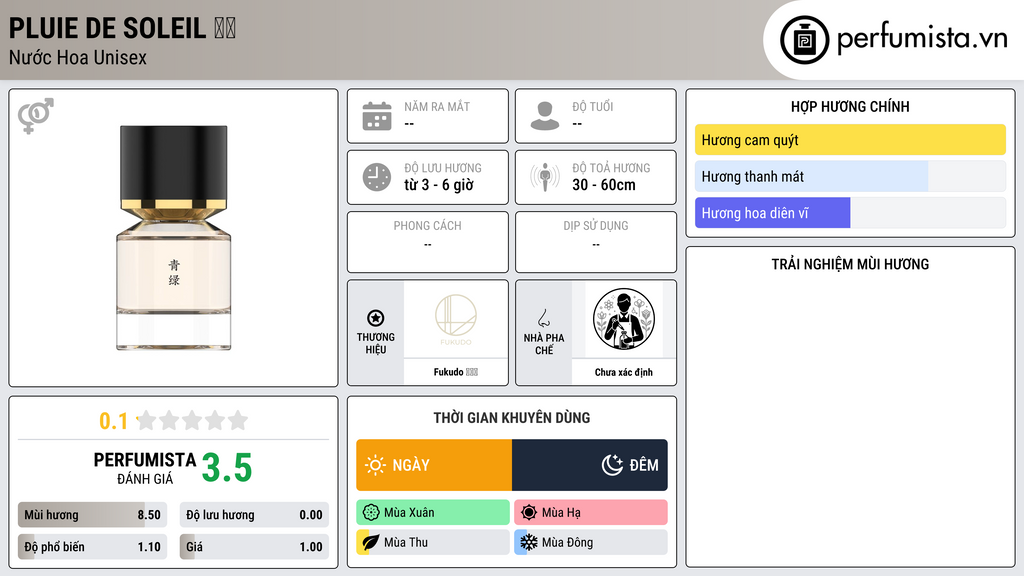Click the star badge icon above Thương hiệu
This screenshot has width=1024, height=576.
click(376, 318)
